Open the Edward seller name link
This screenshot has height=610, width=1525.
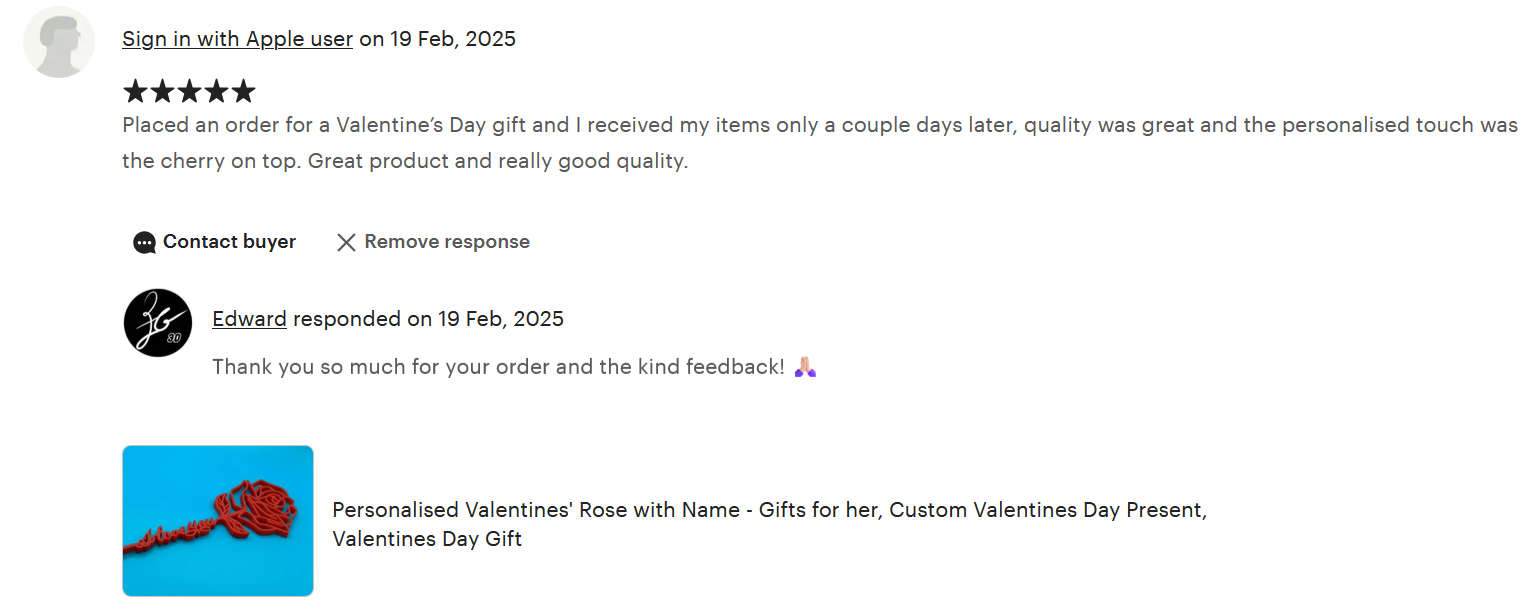coord(249,319)
